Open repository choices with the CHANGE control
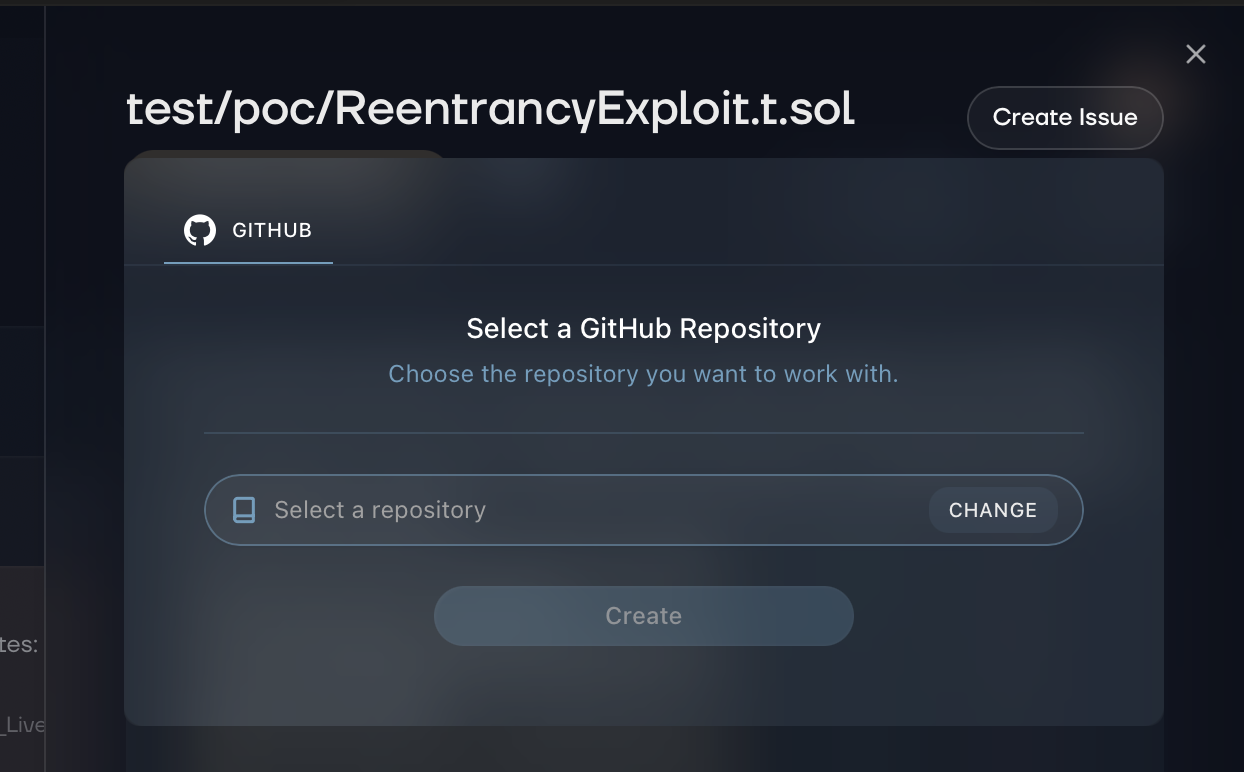1244x772 pixels. [x=992, y=510]
